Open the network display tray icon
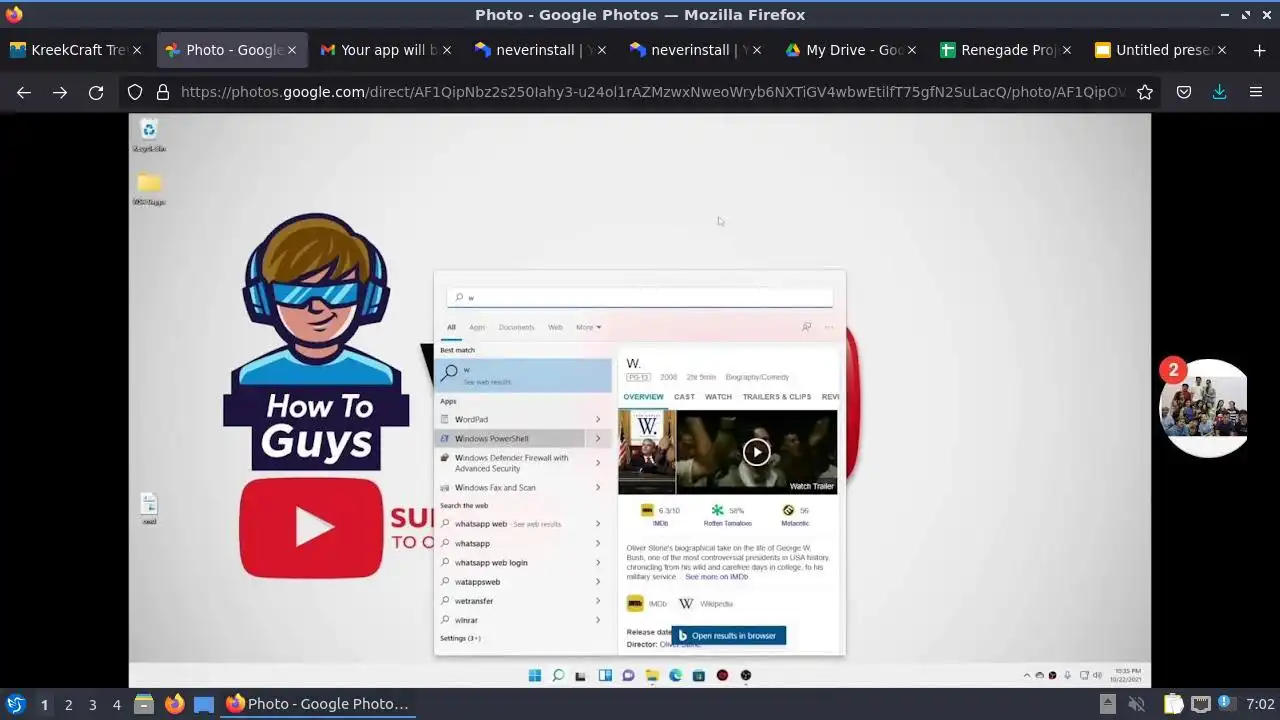 coord(1201,704)
